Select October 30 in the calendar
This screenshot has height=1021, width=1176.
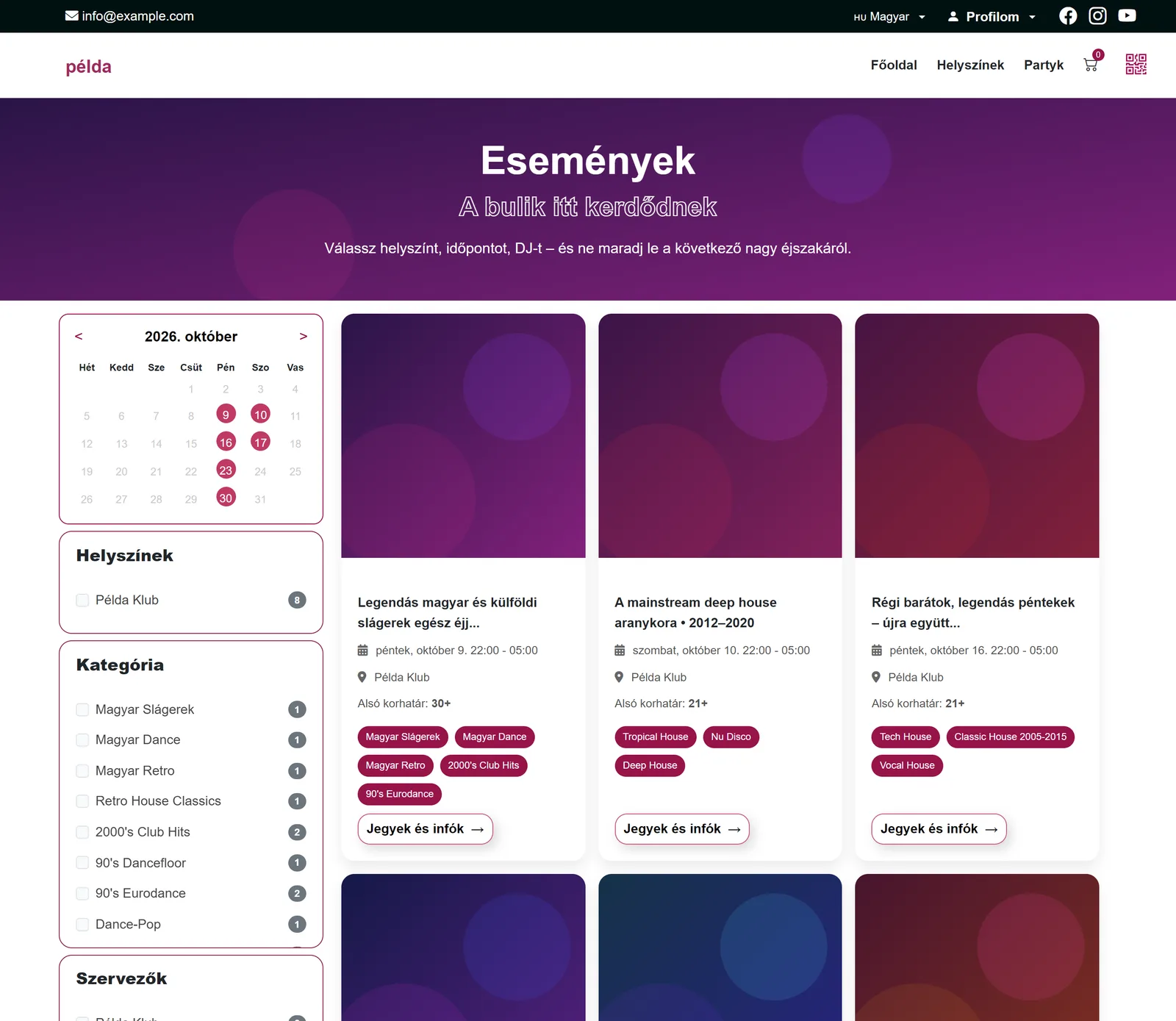[x=226, y=498]
